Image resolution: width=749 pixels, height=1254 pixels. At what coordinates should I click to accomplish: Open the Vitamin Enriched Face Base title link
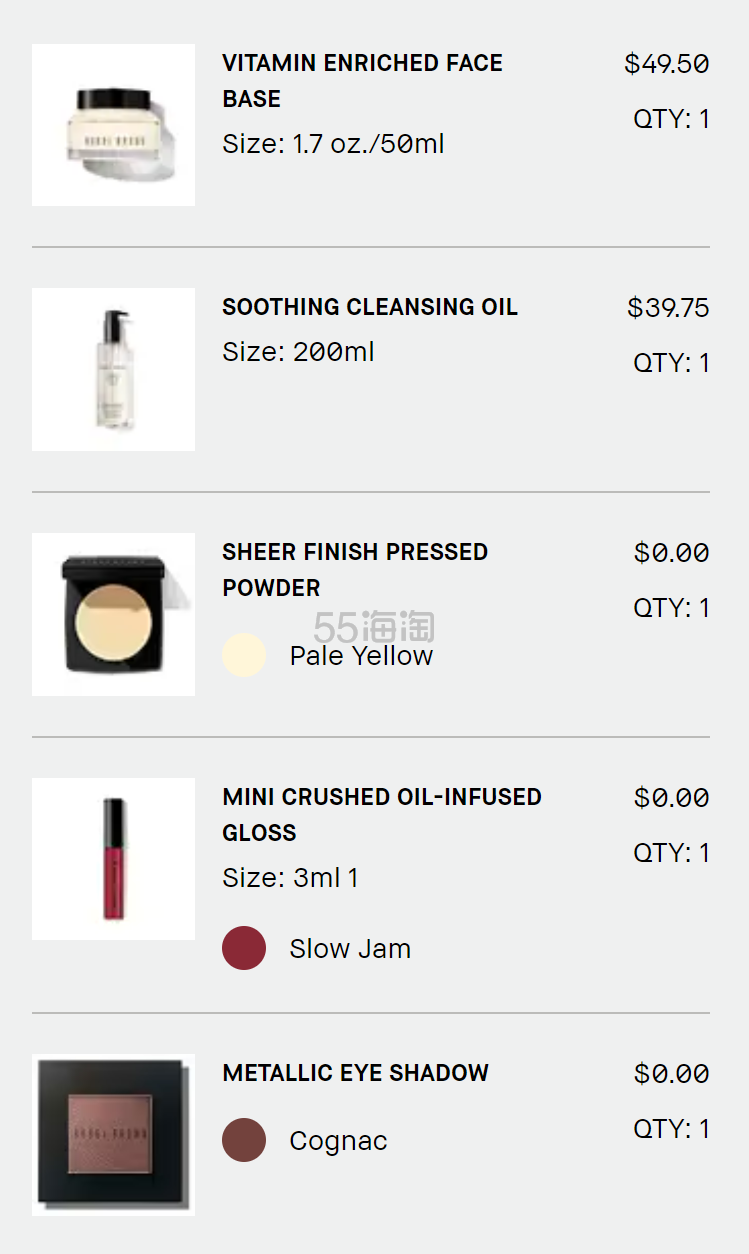pyautogui.click(x=362, y=81)
